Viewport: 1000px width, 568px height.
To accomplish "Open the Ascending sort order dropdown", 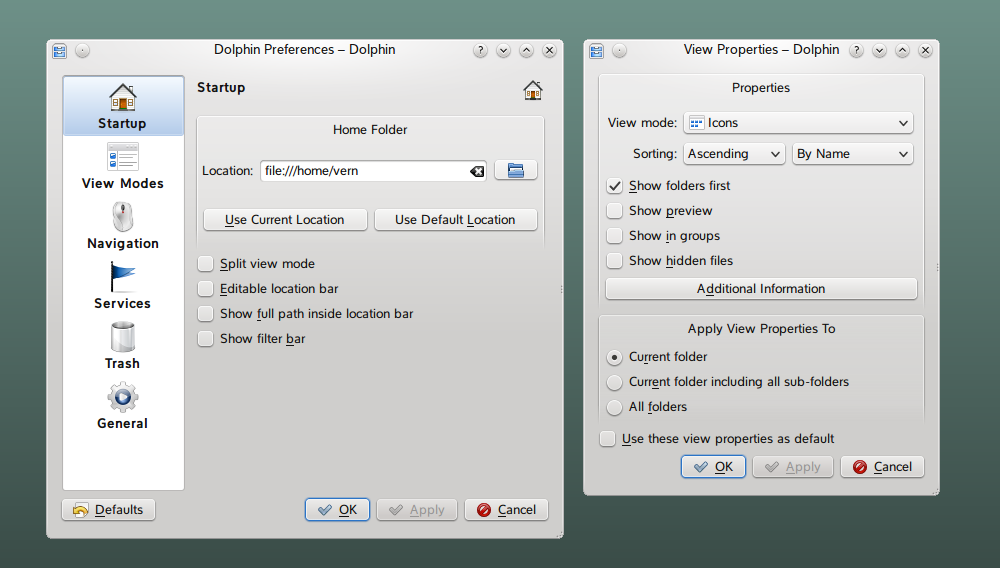I will (734, 154).
